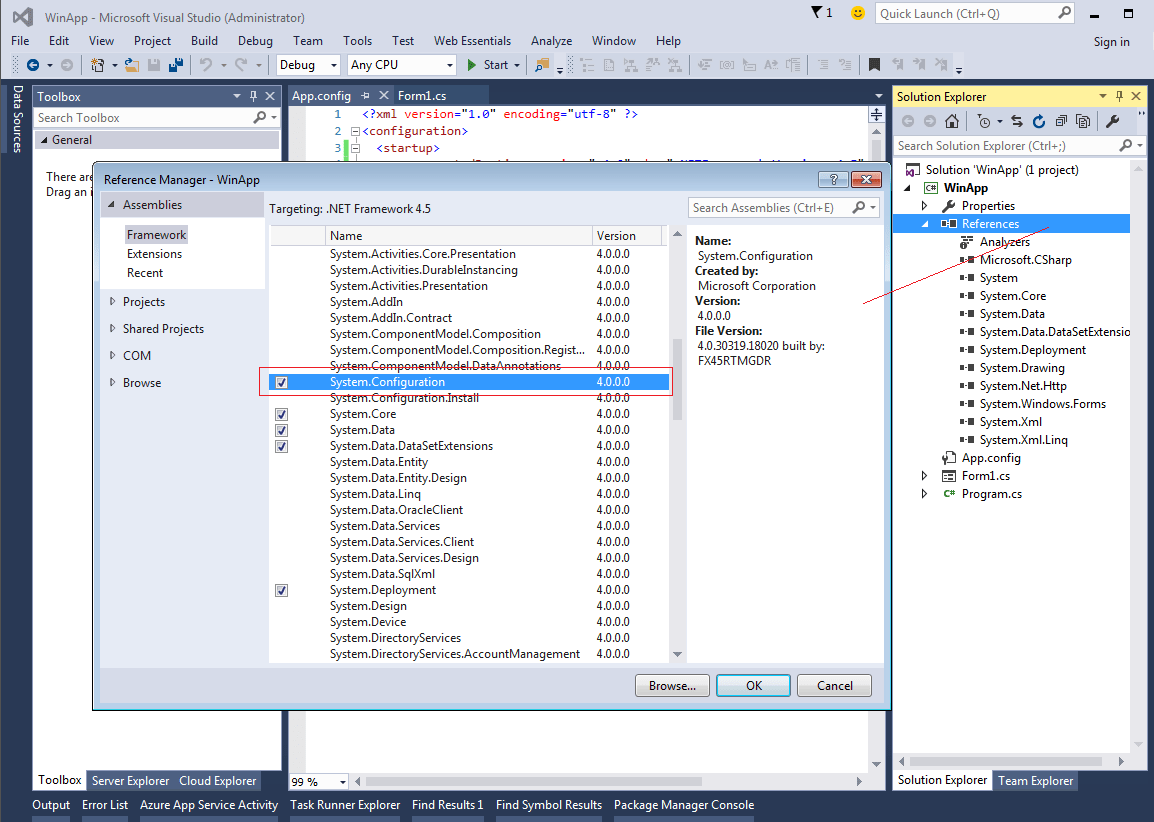The image size is (1154, 822).
Task: Select Recent under Assemblies
Action: click(x=145, y=273)
